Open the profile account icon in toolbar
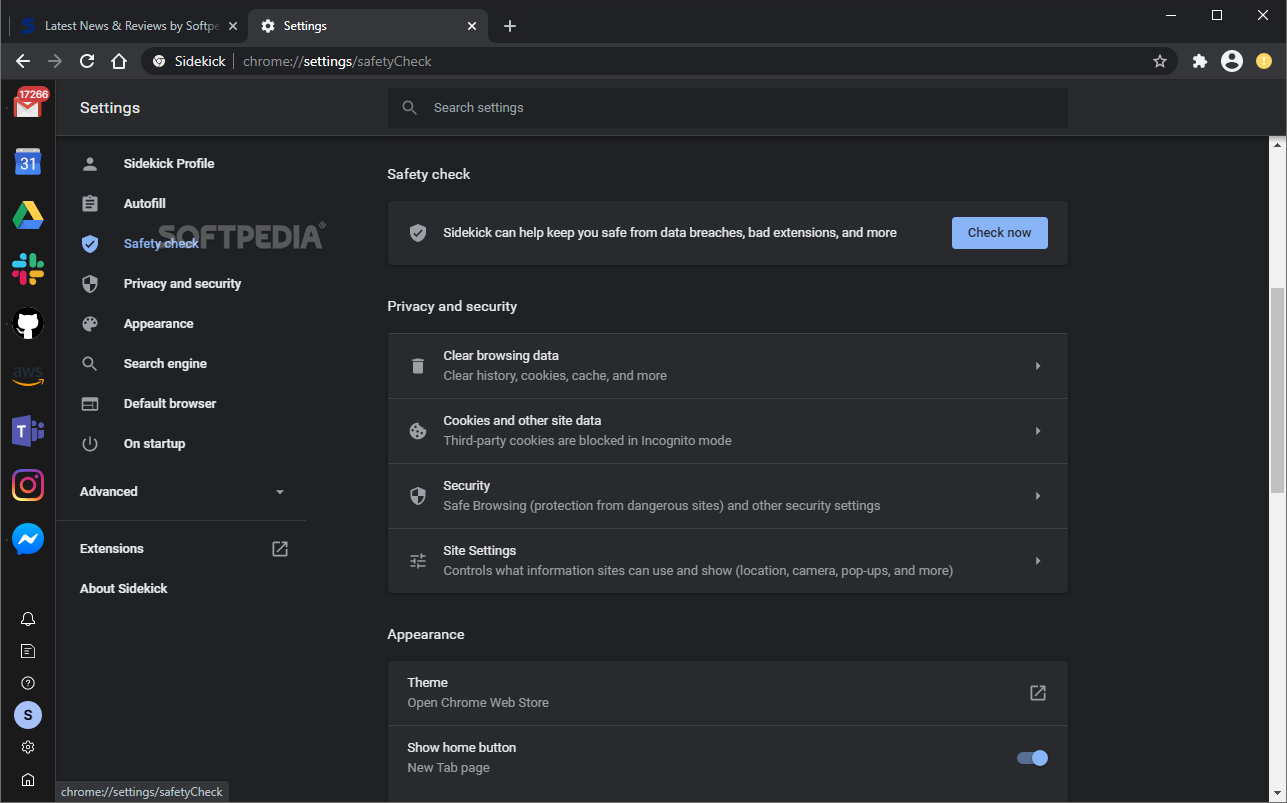Screen dimensions: 1287x803 click(1232, 61)
